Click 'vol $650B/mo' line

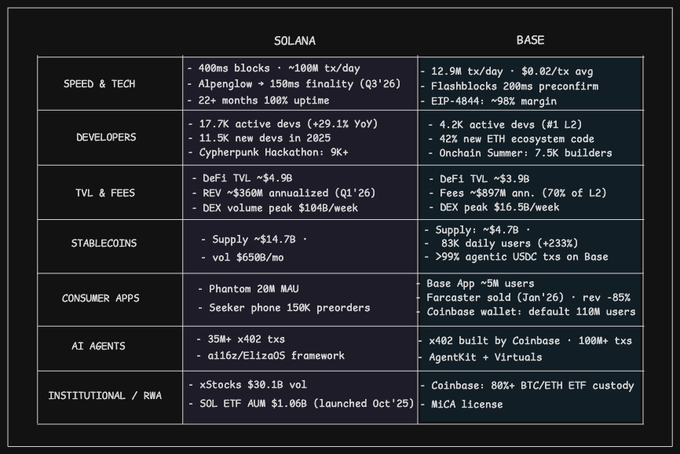coord(242,258)
